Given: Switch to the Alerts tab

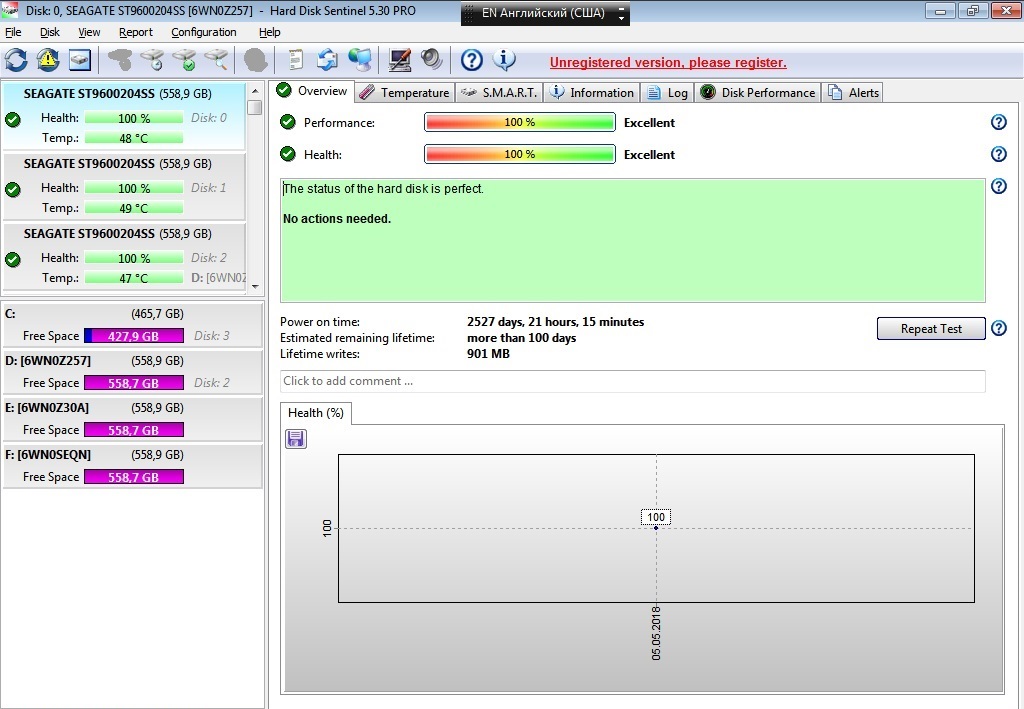Looking at the screenshot, I should [x=854, y=93].
